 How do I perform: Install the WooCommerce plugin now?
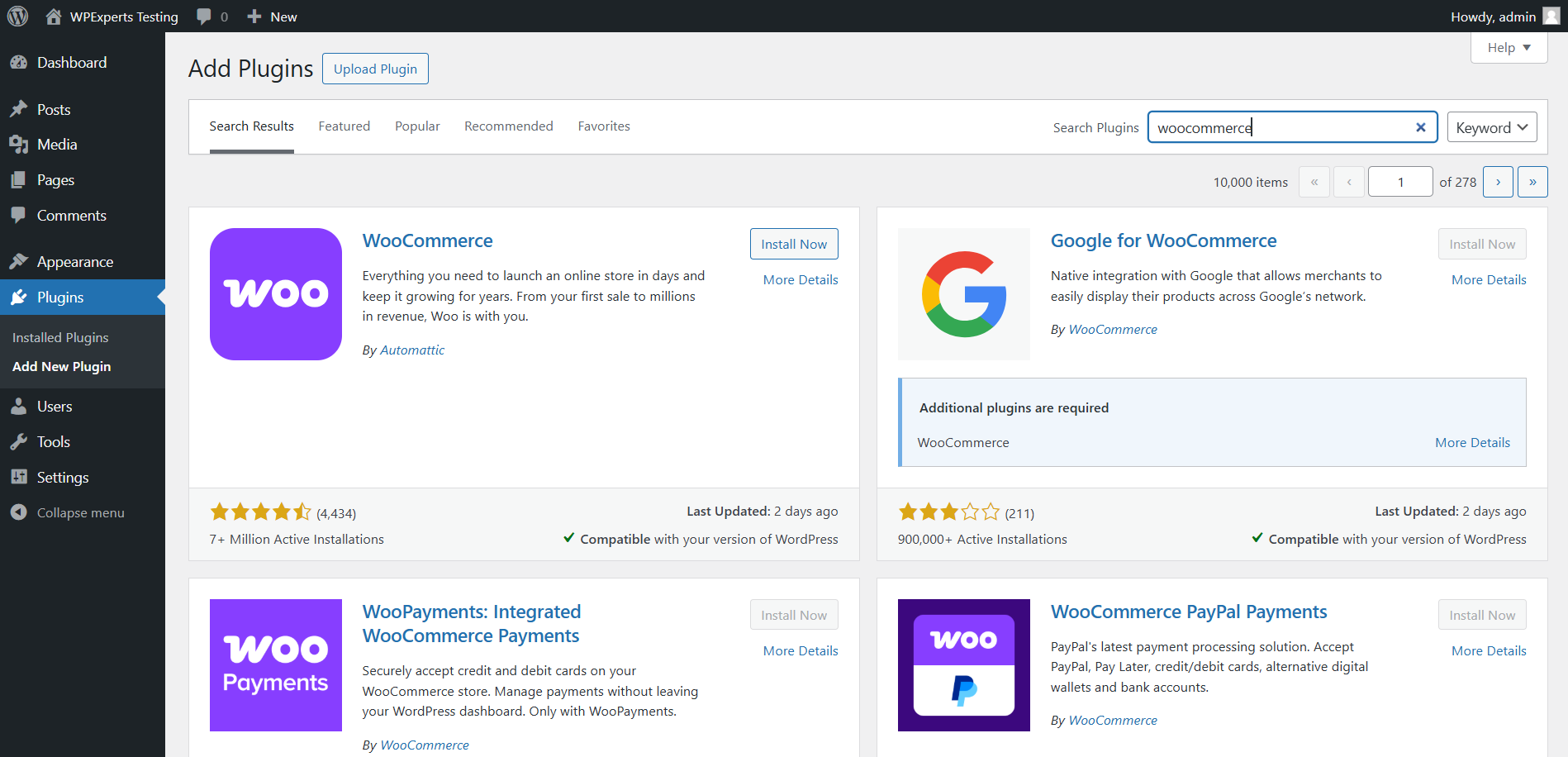794,244
